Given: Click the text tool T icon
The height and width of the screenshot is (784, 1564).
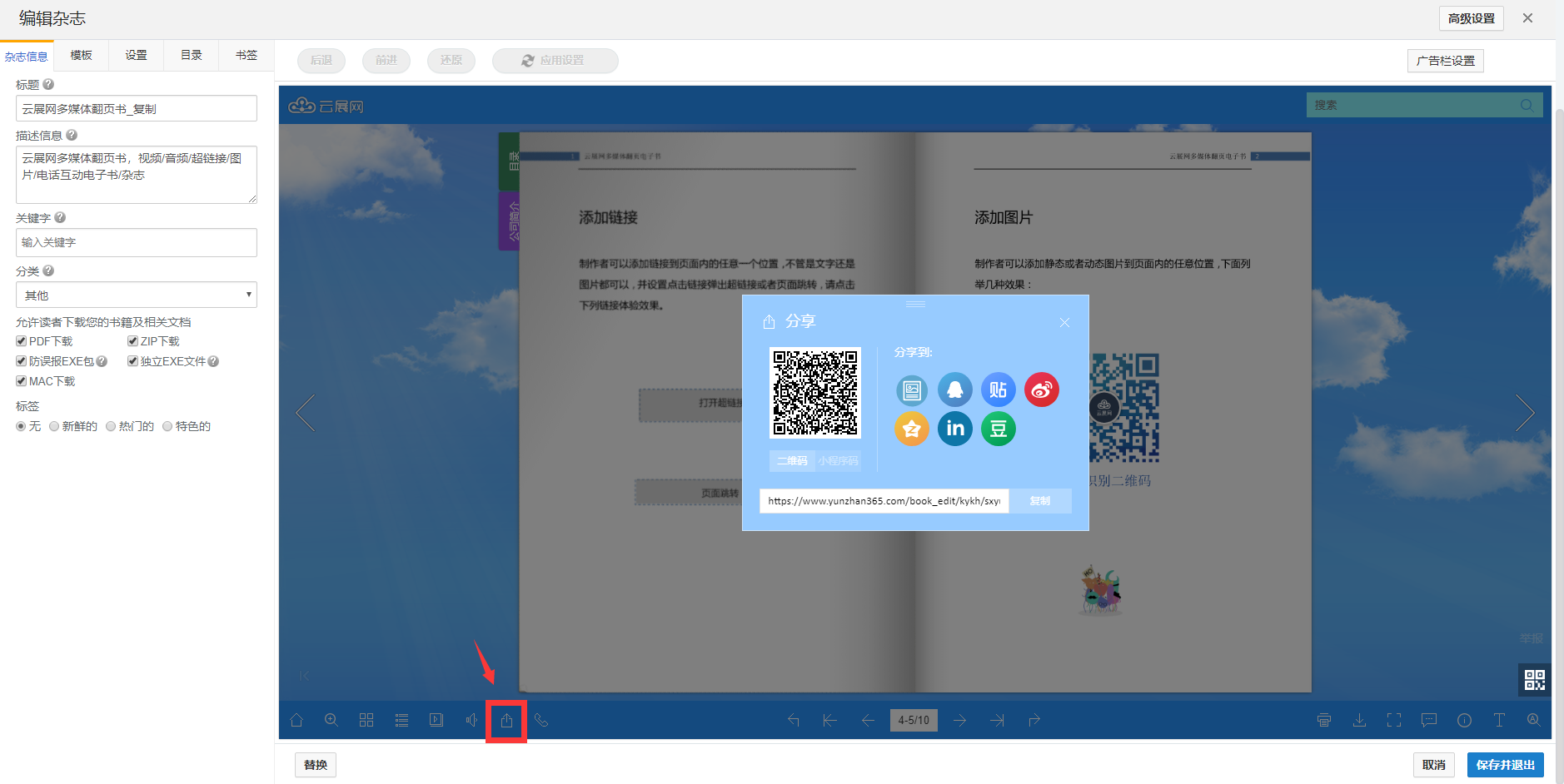Looking at the screenshot, I should pyautogui.click(x=1499, y=721).
